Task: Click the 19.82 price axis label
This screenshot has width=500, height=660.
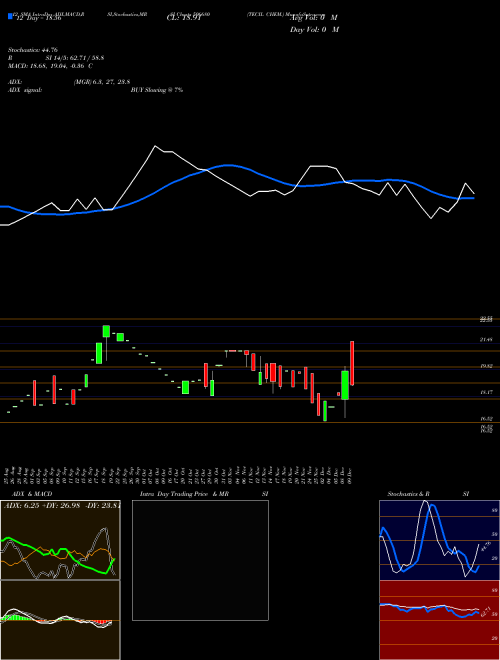Action: tap(487, 366)
